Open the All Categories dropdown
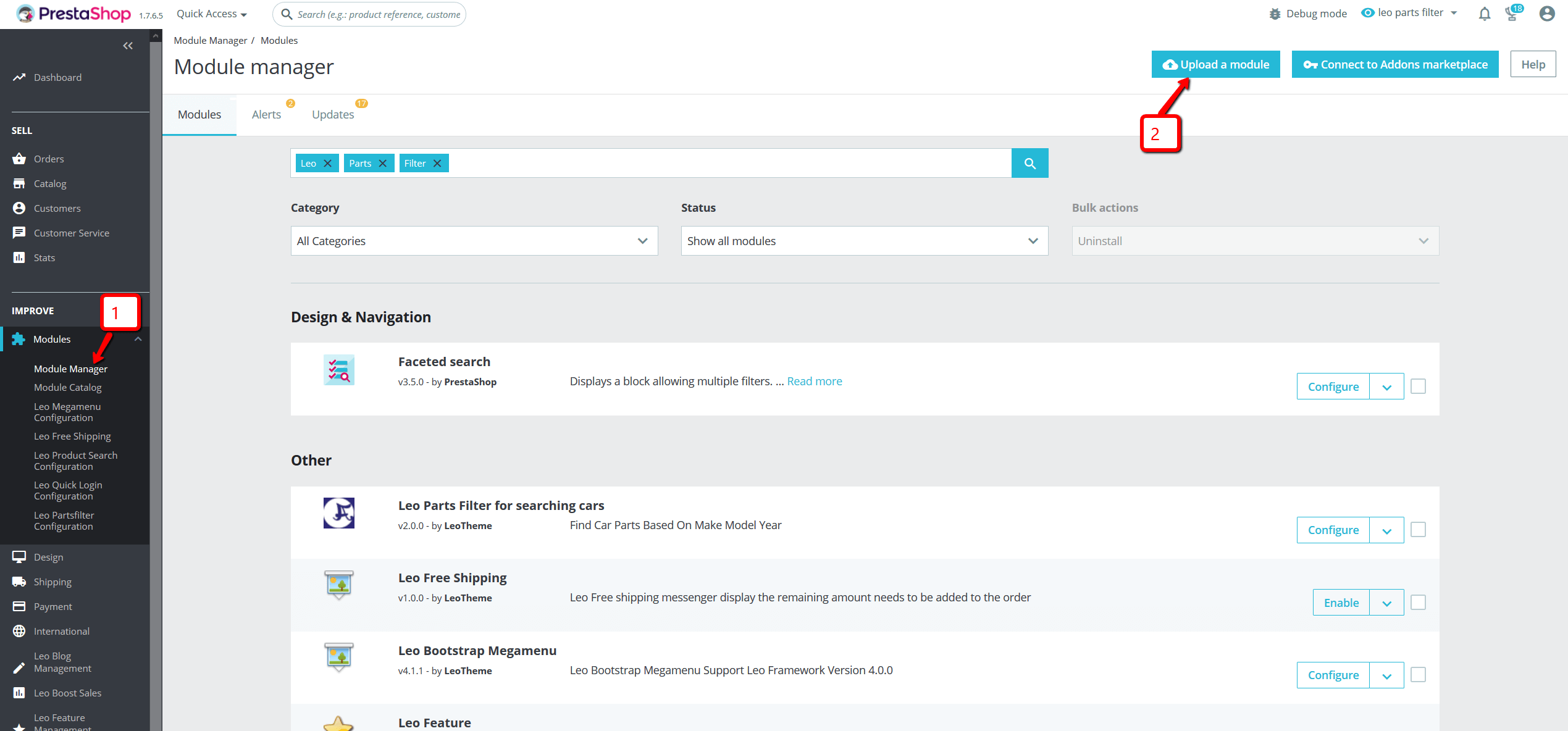 pos(474,241)
